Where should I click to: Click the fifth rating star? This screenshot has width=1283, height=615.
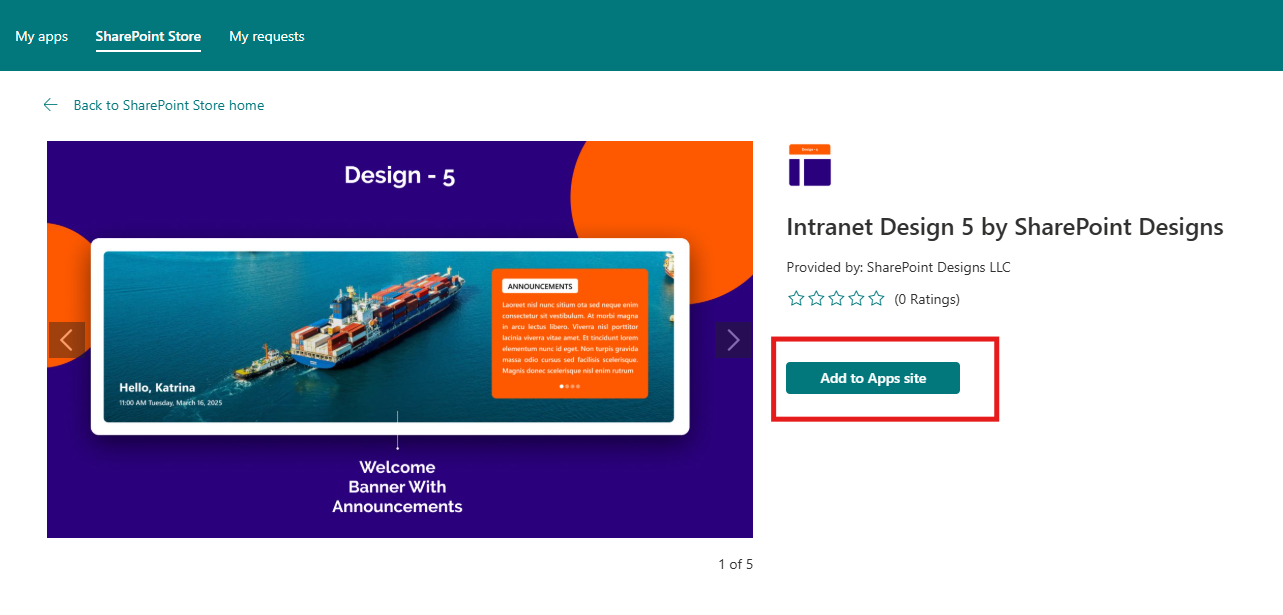pyautogui.click(x=876, y=298)
